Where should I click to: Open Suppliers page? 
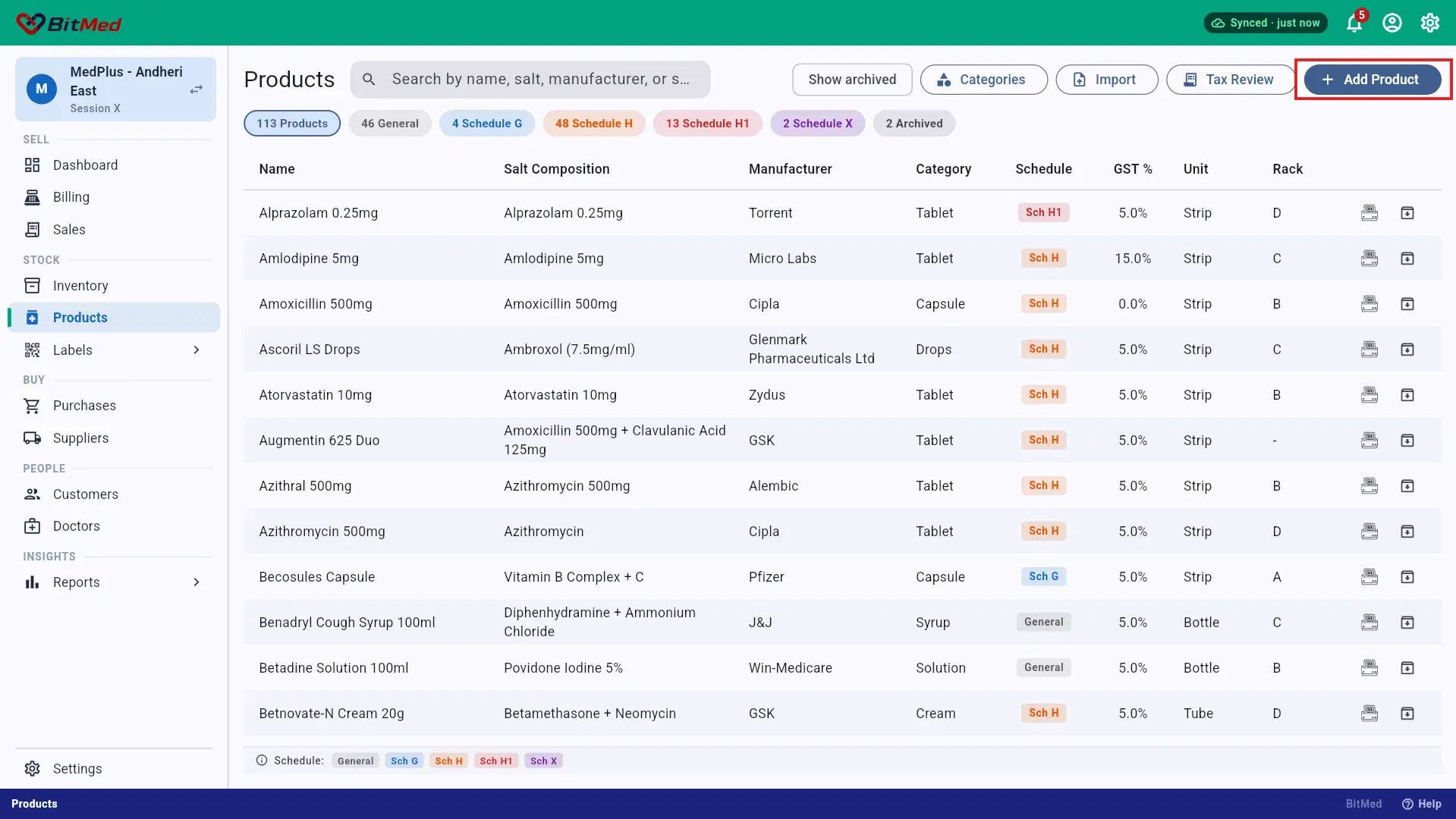[114, 438]
